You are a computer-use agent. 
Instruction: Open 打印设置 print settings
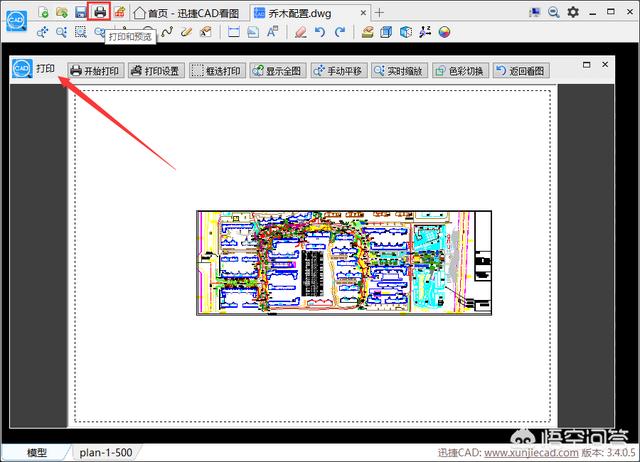tap(156, 71)
